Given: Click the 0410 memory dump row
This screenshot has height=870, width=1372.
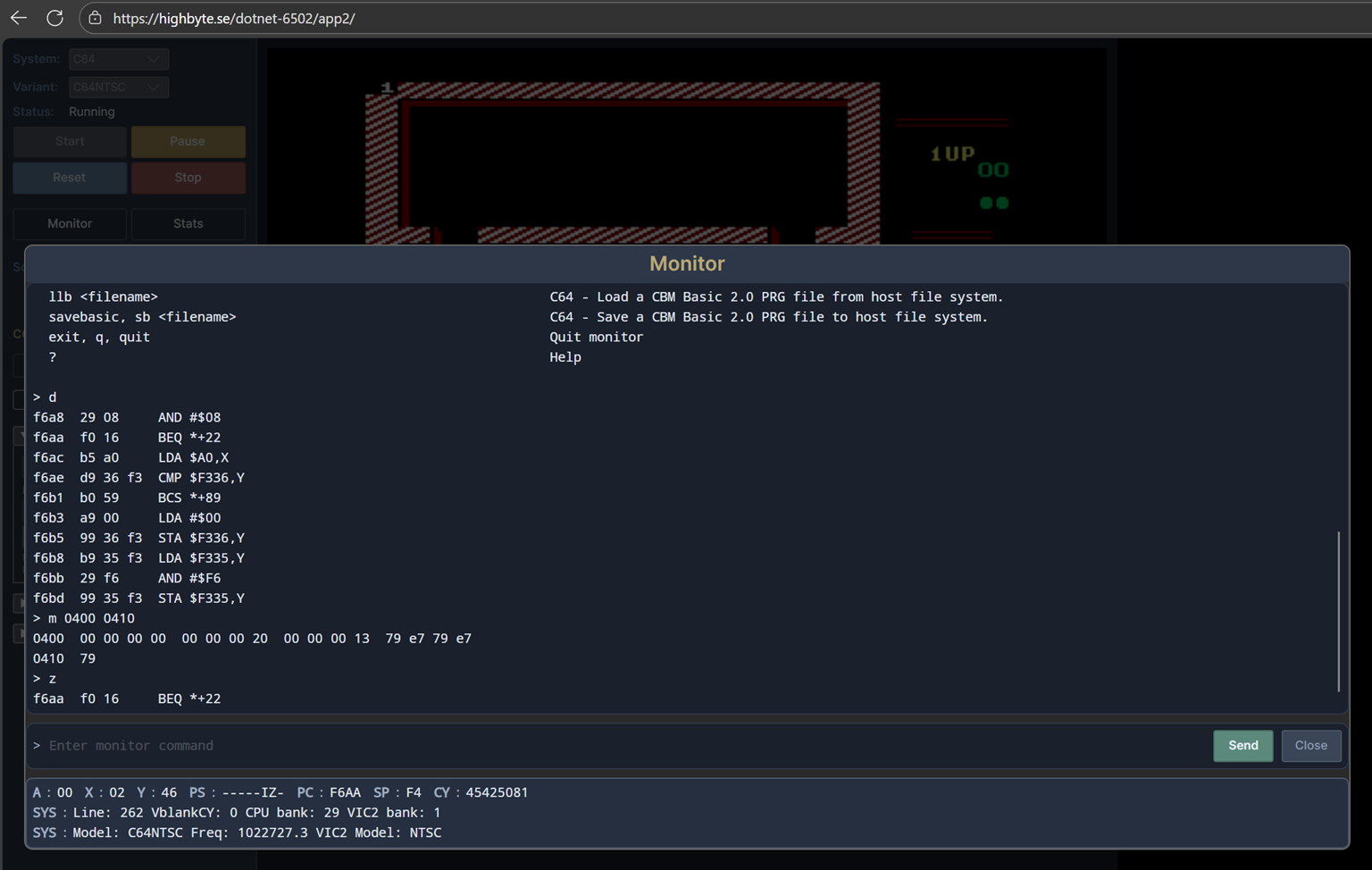Looking at the screenshot, I should click(64, 658).
